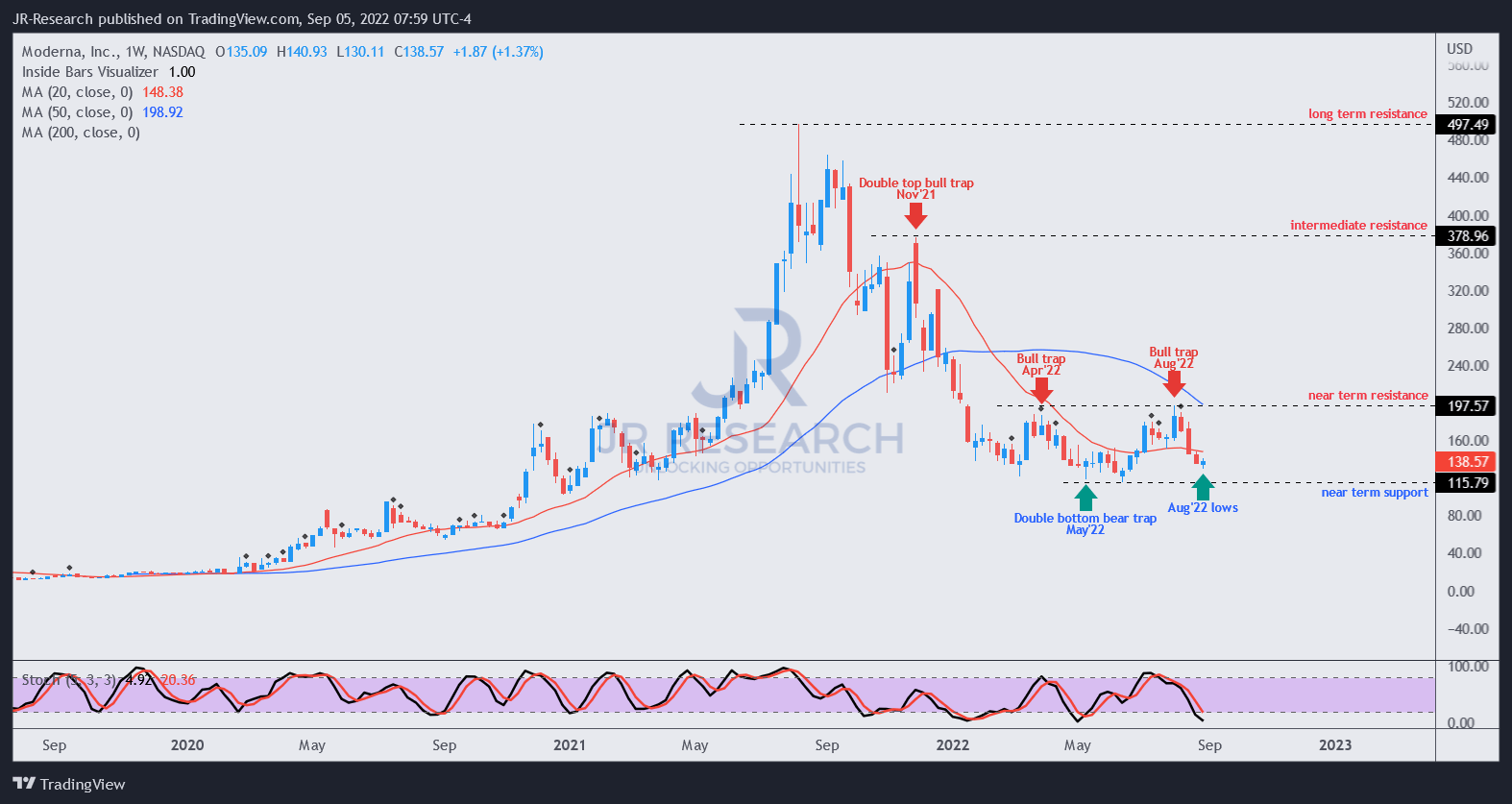Image resolution: width=1512 pixels, height=804 pixels.
Task: Click the 197.57 price label on axis
Action: click(x=1468, y=406)
